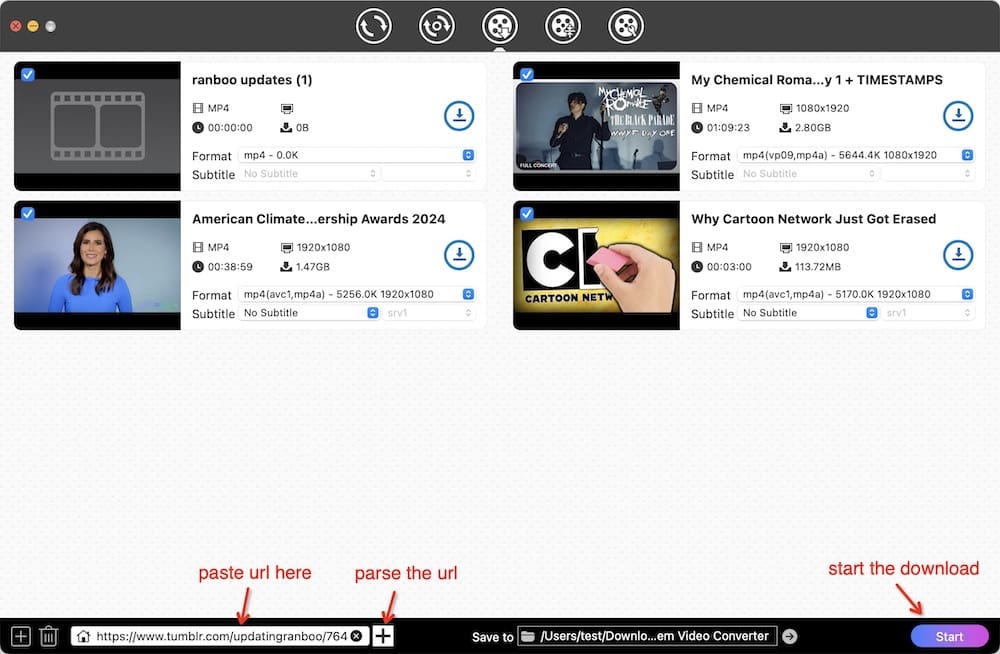This screenshot has height=654, width=1000.
Task: Download the American Climate Awards video
Action: pyautogui.click(x=459, y=254)
